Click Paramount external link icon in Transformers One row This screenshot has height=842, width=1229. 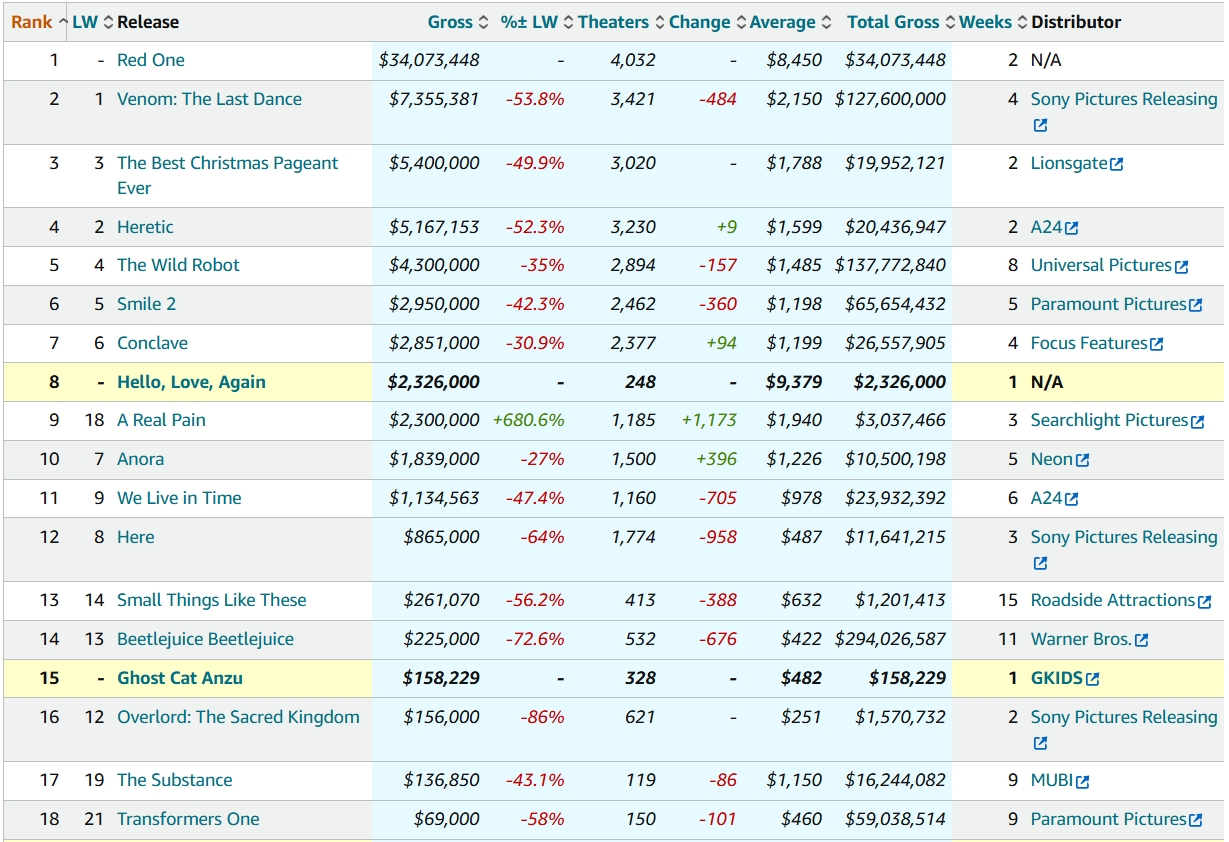[x=1195, y=820]
